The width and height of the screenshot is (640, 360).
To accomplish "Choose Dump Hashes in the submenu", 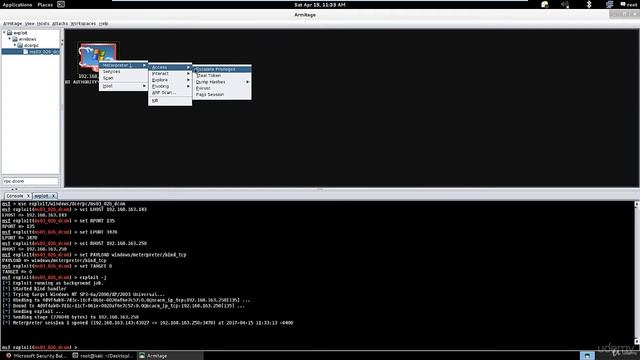I will [x=222, y=82].
